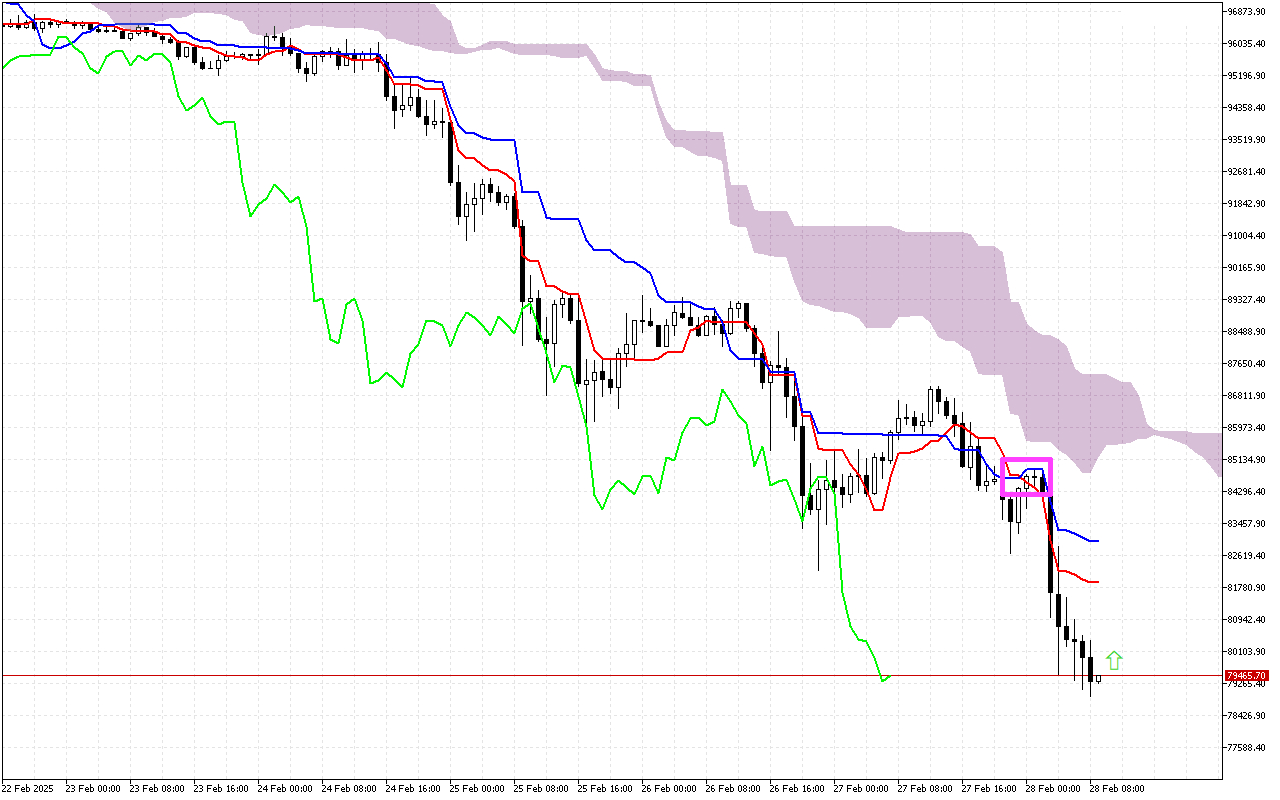Choose the 27 Feb 16:00 time label

pyautogui.click(x=989, y=789)
